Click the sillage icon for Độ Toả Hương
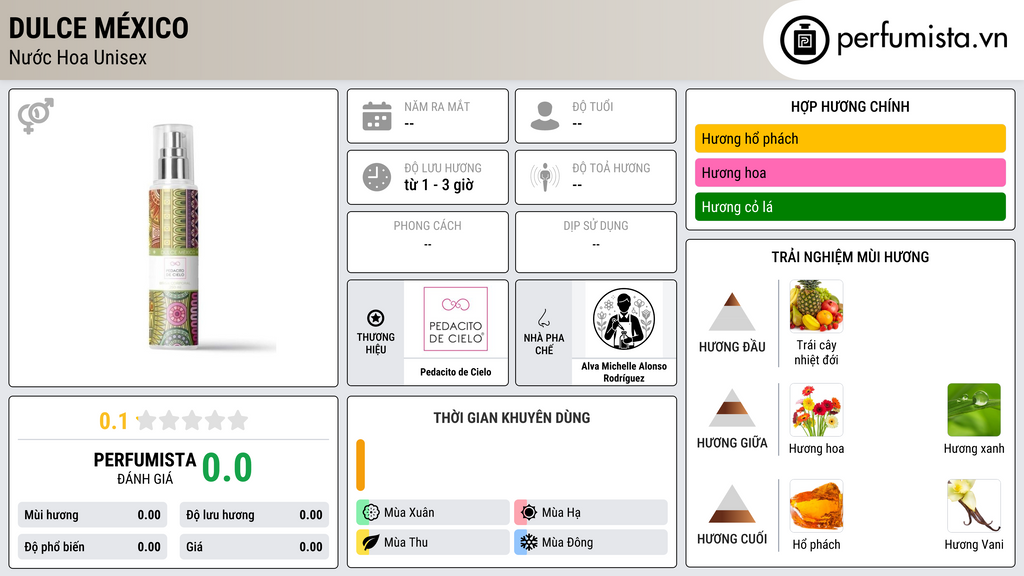Image resolution: width=1024 pixels, height=576 pixels. pos(545,177)
